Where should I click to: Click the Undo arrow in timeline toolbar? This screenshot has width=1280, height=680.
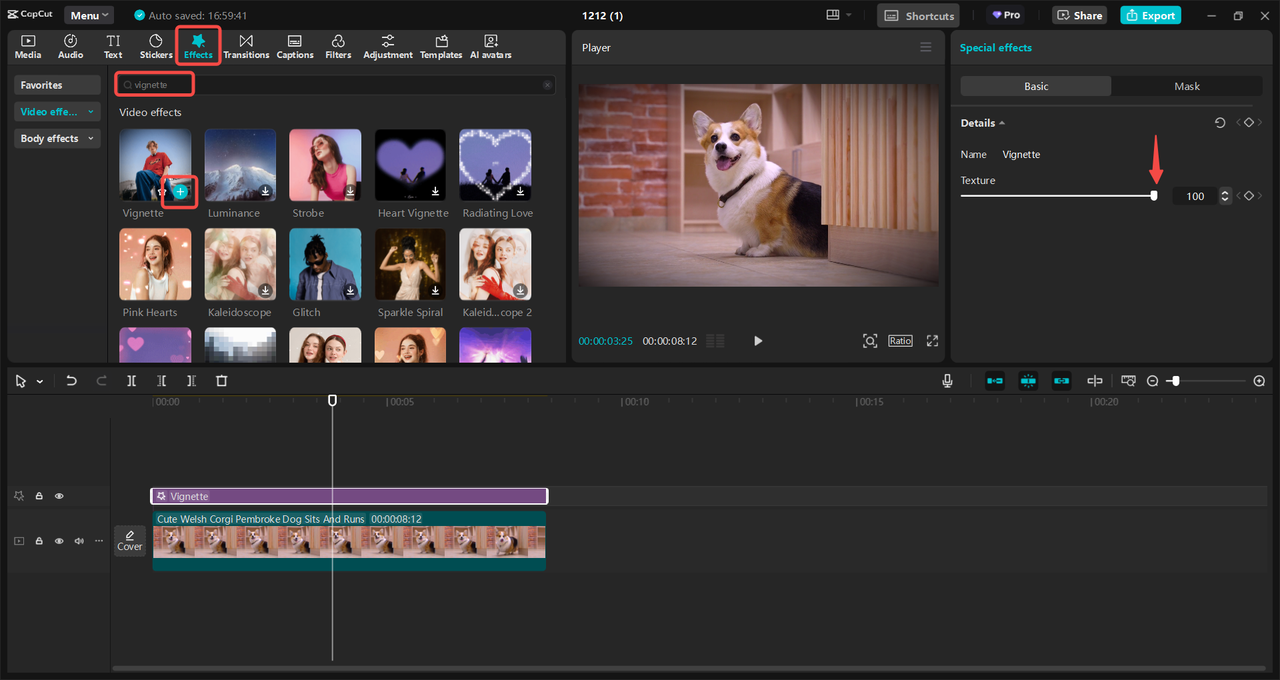point(71,381)
